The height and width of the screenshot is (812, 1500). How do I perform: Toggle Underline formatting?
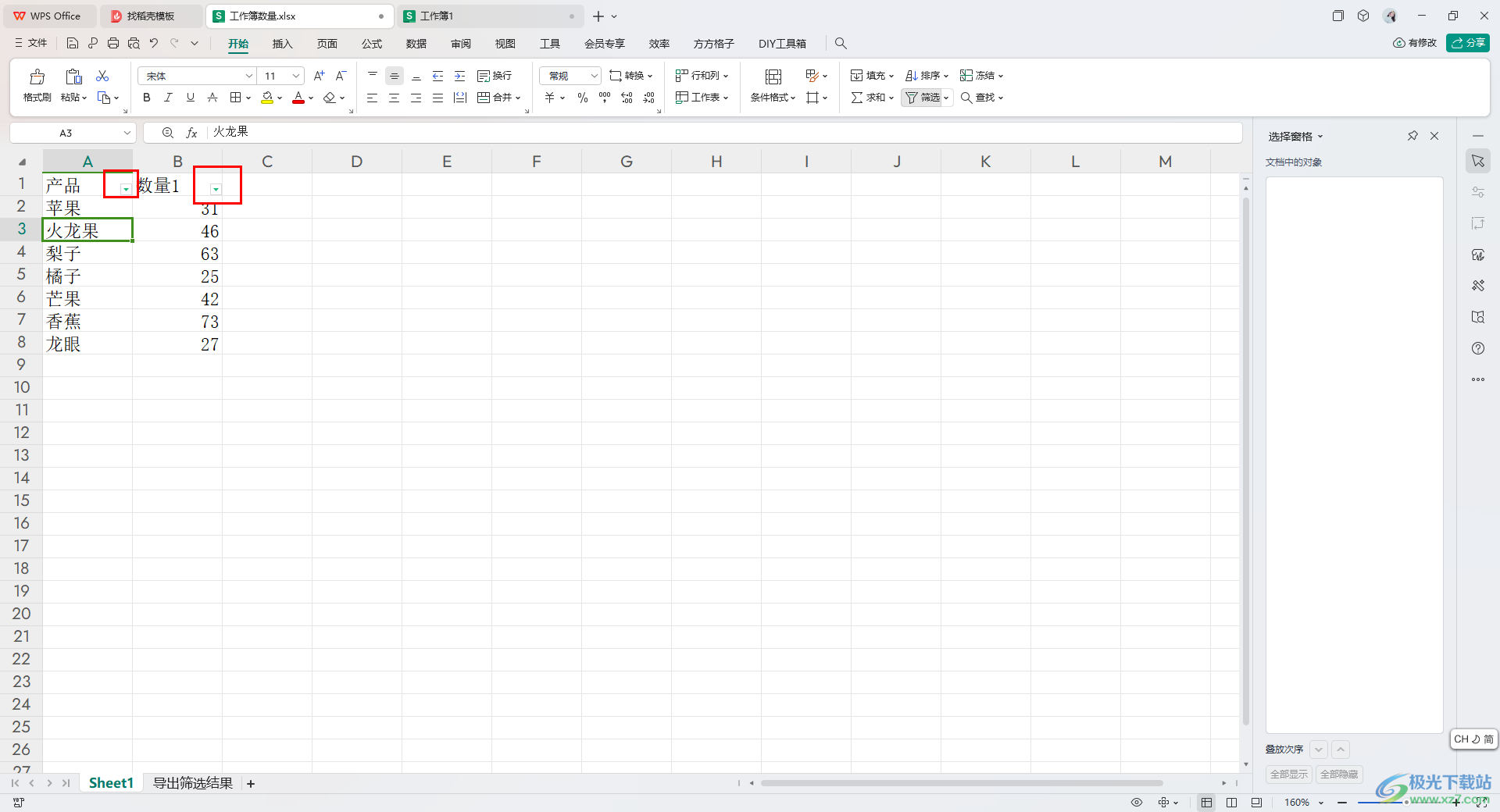coord(190,98)
